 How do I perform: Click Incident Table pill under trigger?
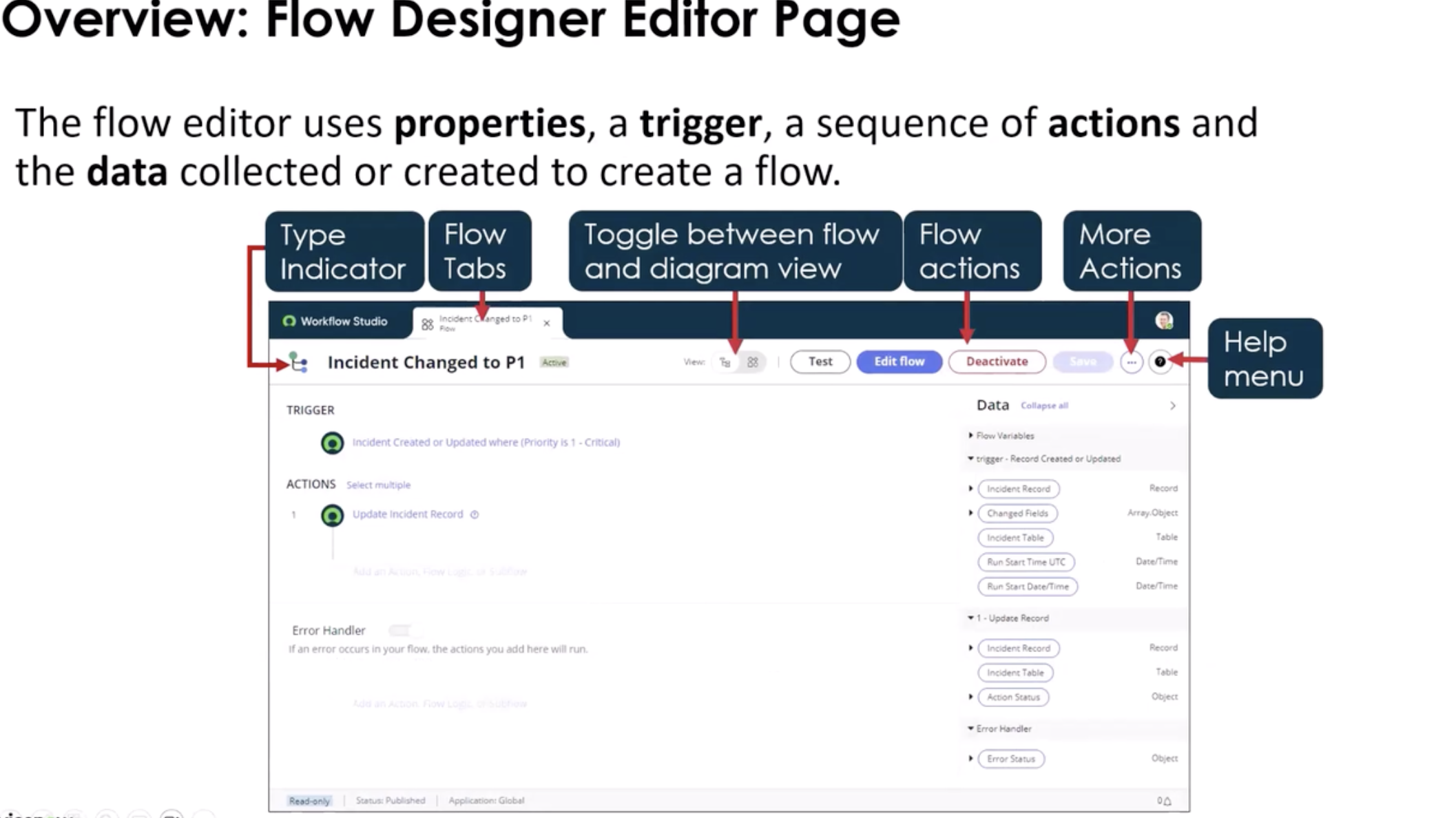pyautogui.click(x=1015, y=538)
